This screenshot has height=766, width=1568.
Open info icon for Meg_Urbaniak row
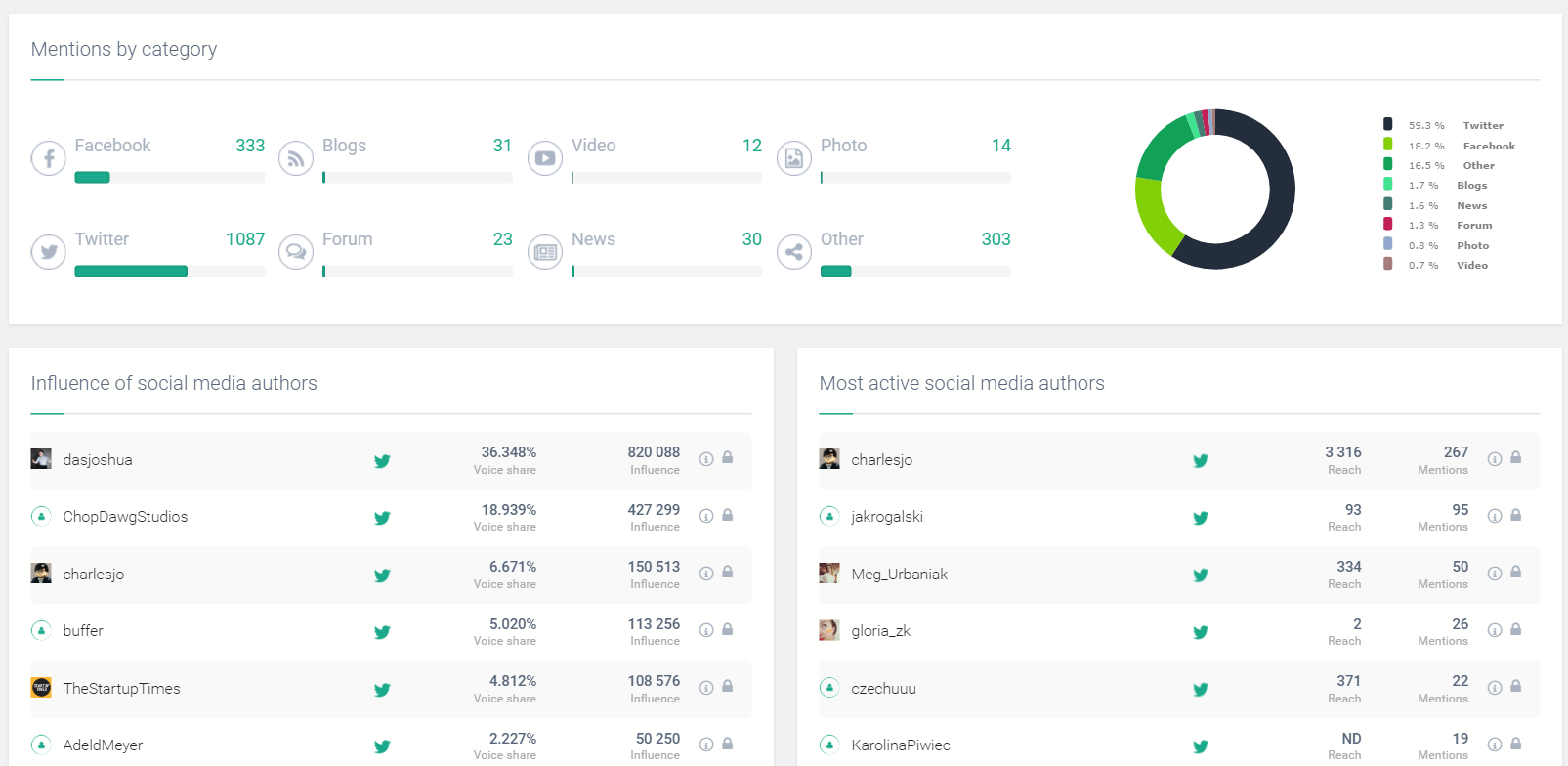pyautogui.click(x=1495, y=574)
